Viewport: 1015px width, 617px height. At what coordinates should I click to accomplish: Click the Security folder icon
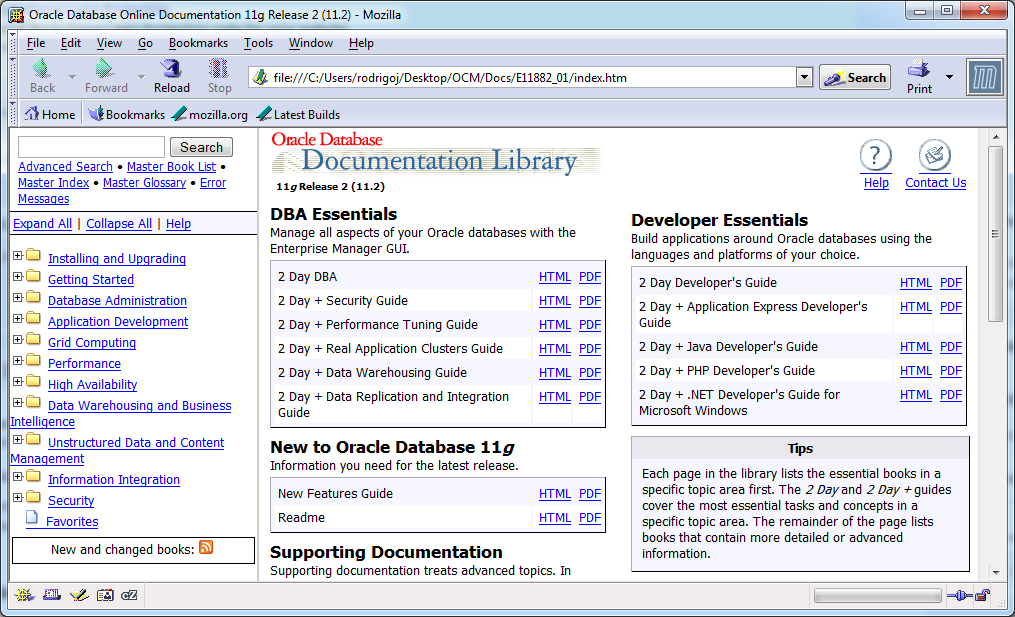[x=34, y=497]
